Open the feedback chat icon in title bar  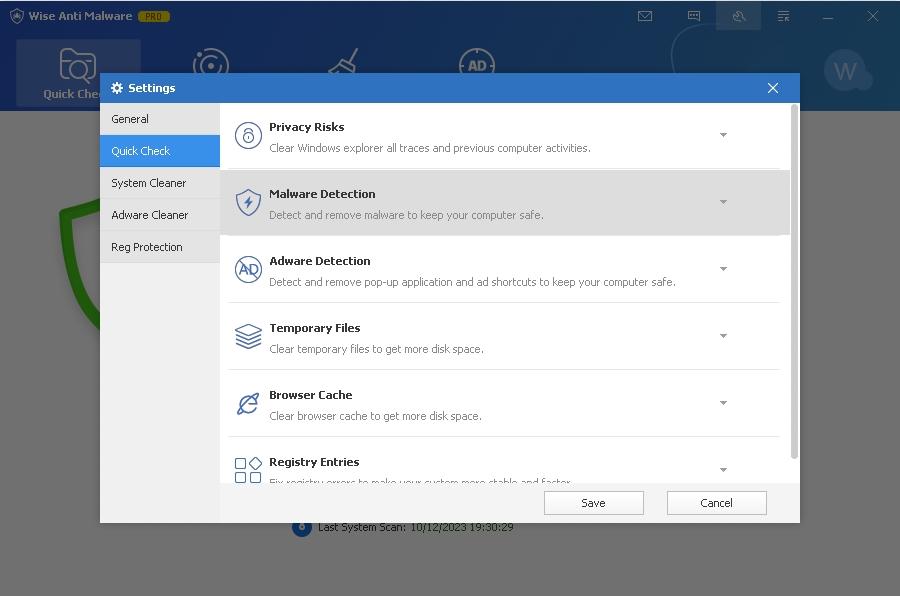(x=694, y=16)
